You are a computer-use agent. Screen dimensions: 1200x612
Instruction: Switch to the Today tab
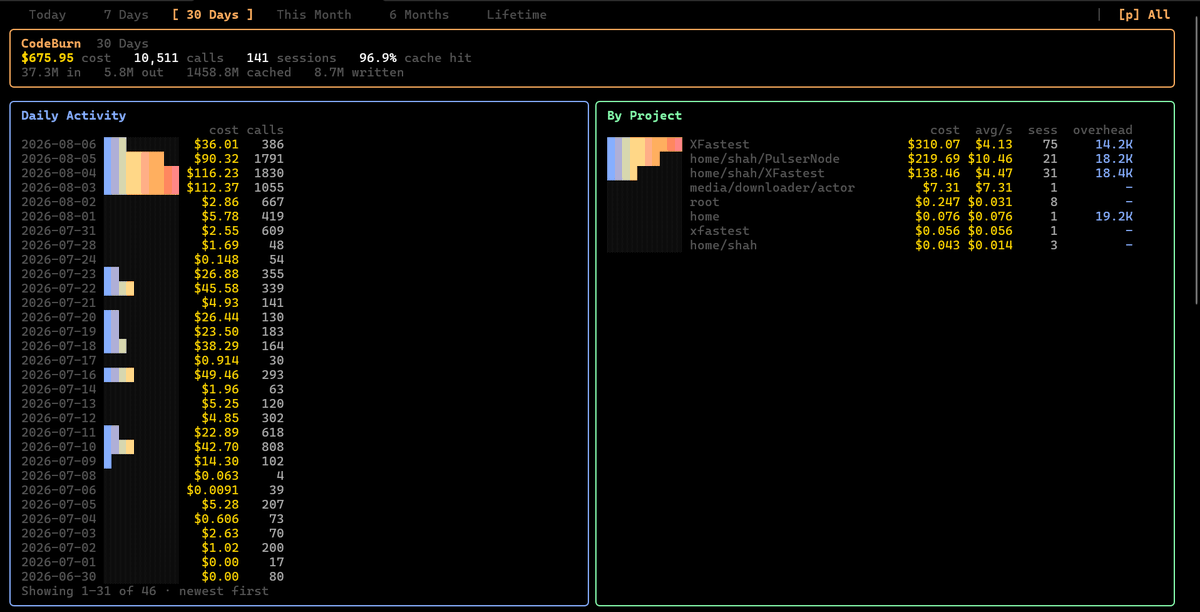pos(47,15)
